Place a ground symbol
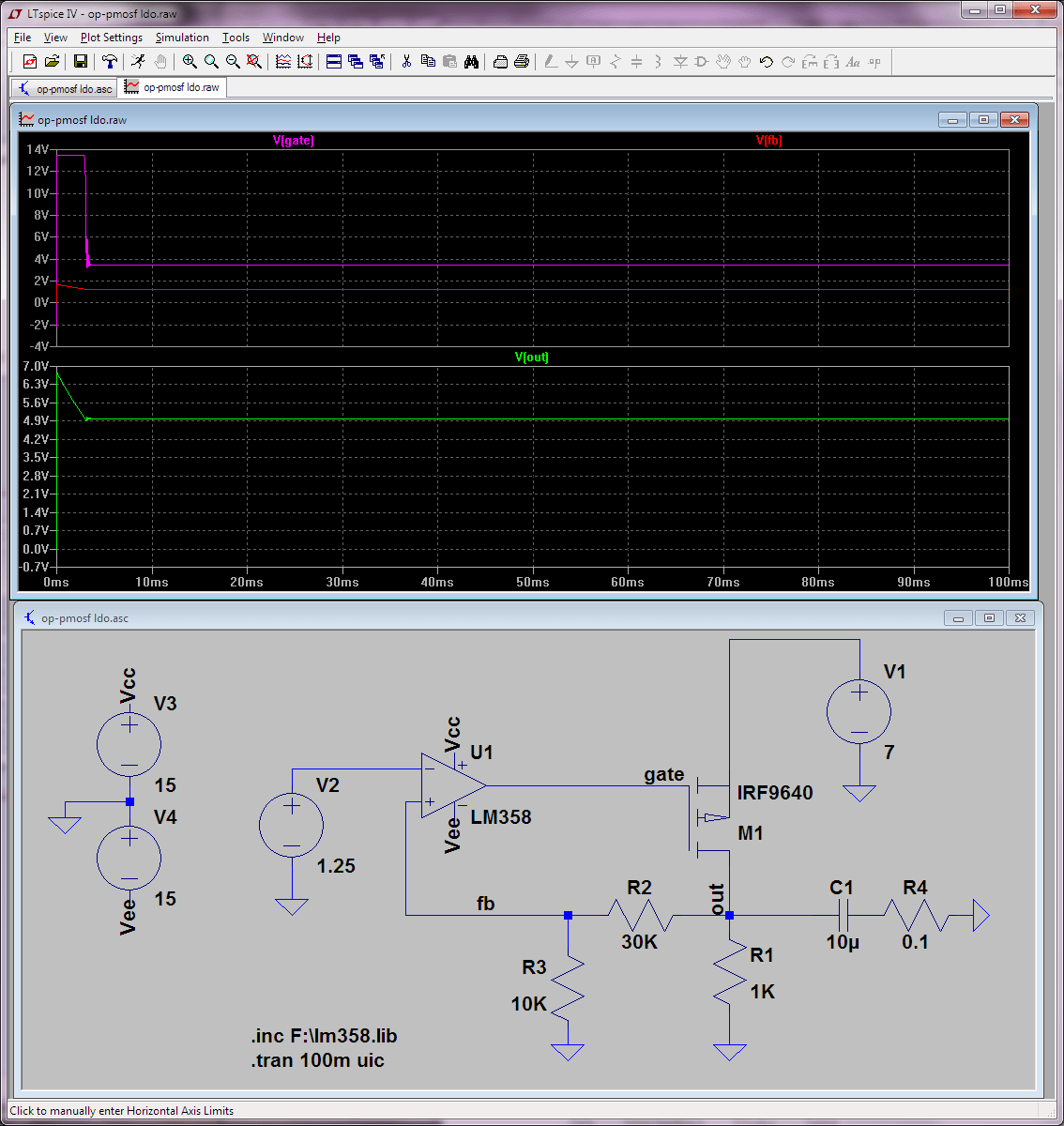The width and height of the screenshot is (1064, 1126). (571, 62)
